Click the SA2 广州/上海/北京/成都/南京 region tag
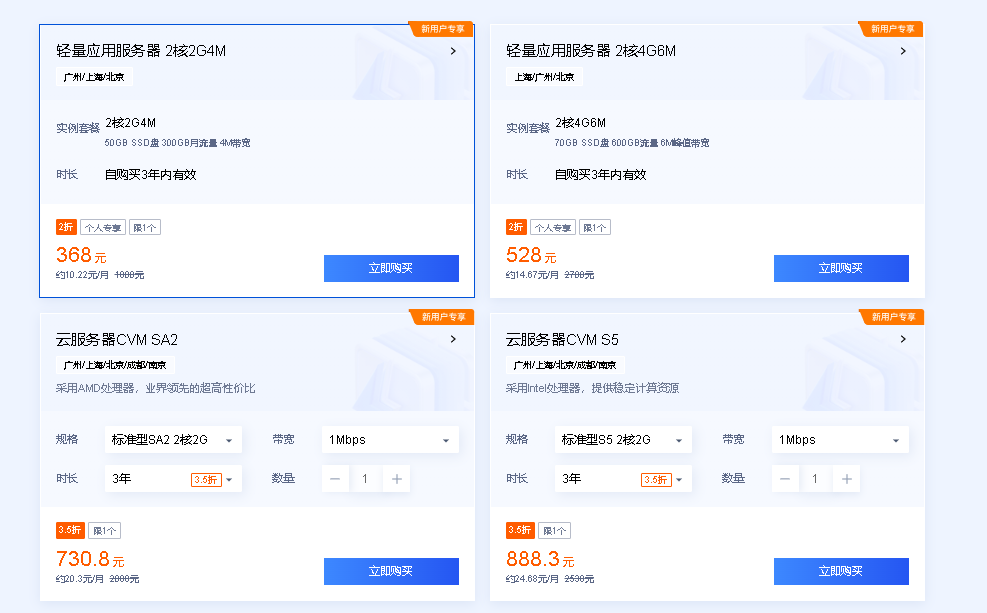Image resolution: width=987 pixels, height=613 pixels. coord(115,365)
